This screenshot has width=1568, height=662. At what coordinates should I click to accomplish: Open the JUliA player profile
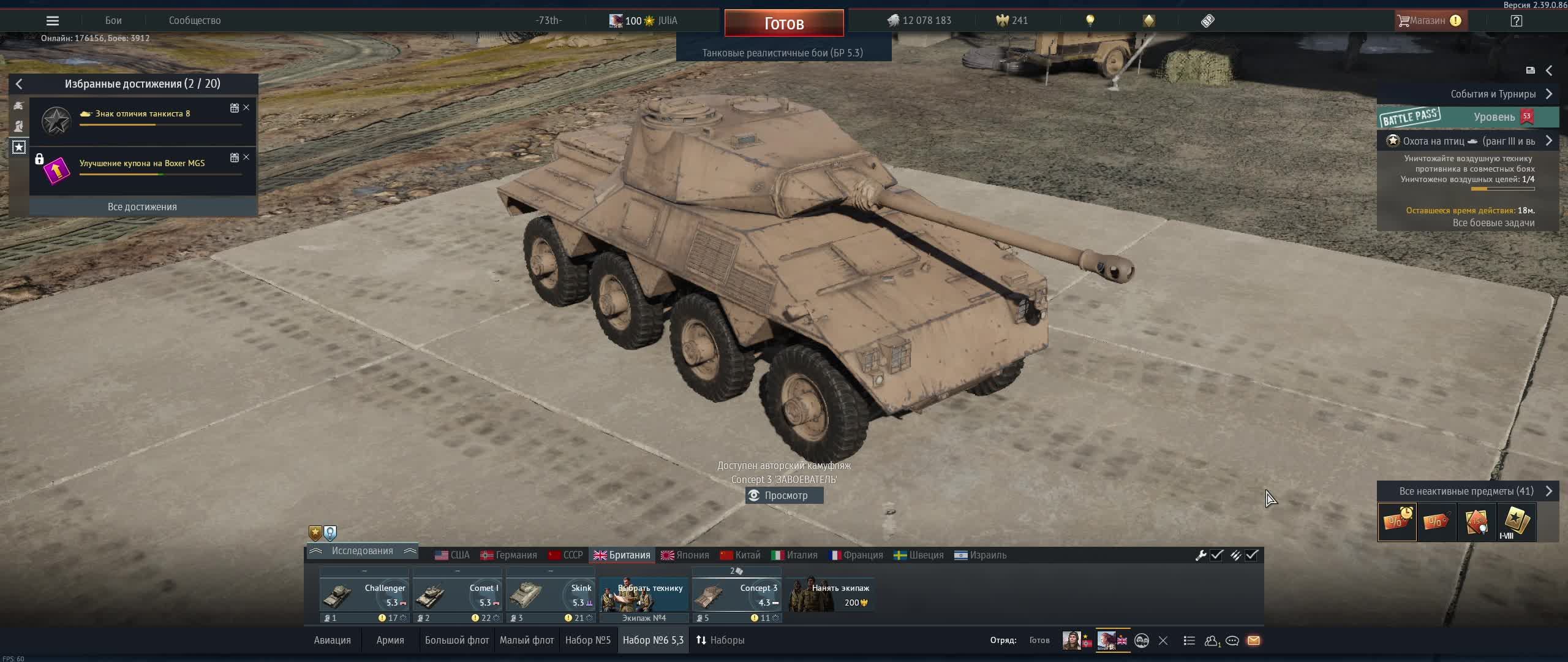(643, 20)
